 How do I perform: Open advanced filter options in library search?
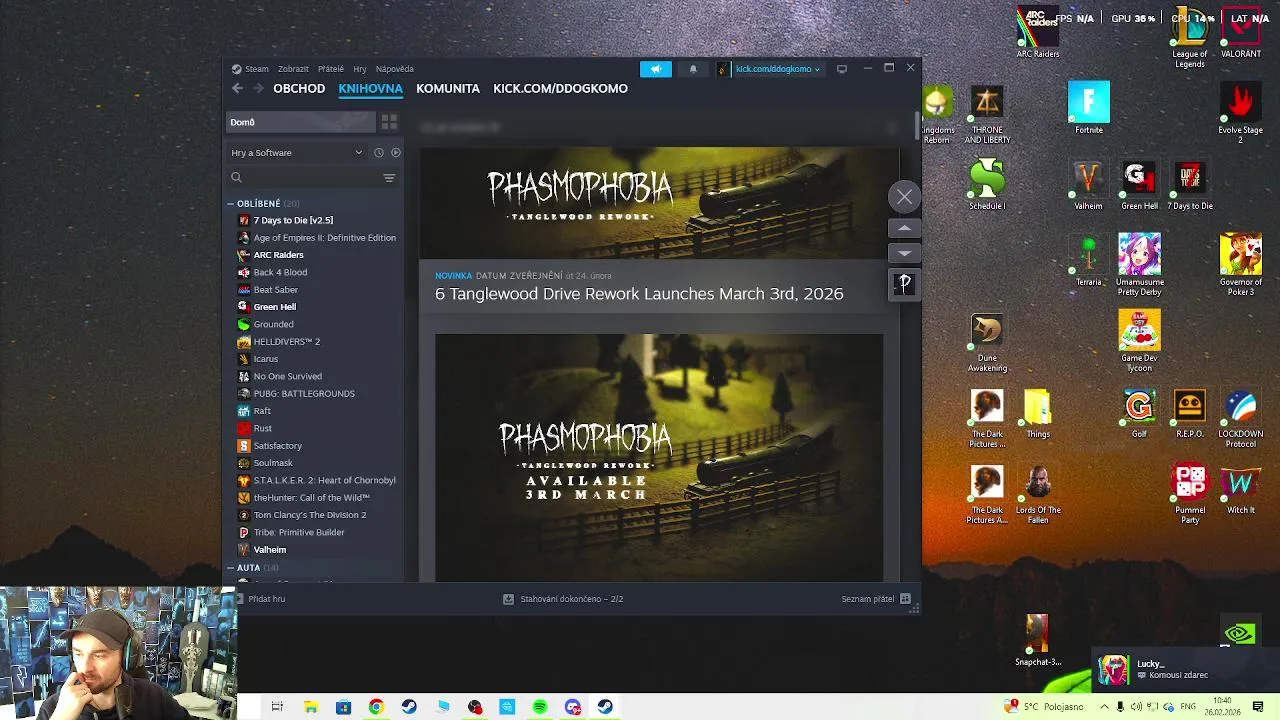pos(389,178)
